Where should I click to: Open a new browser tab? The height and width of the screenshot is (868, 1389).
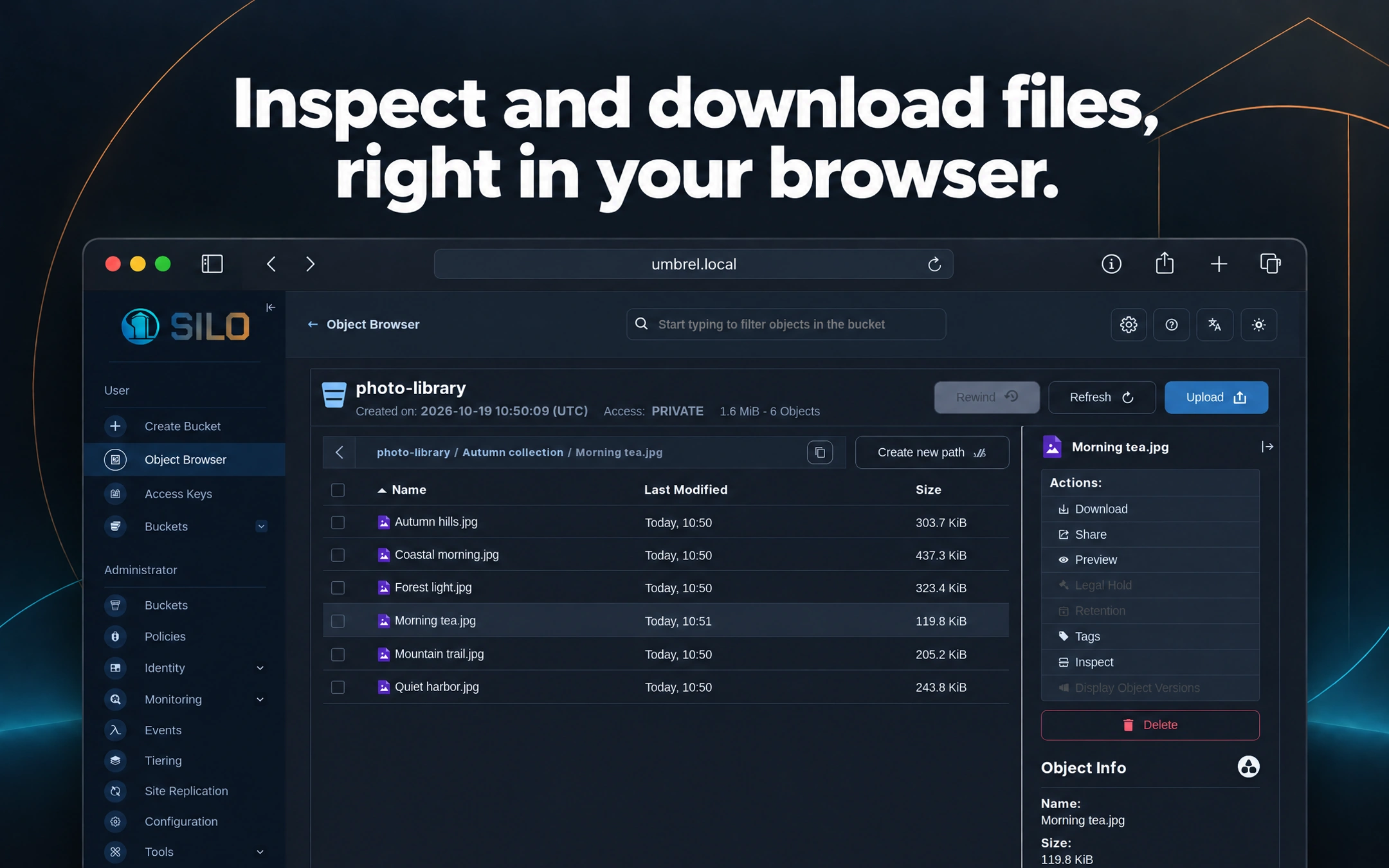tap(1219, 264)
